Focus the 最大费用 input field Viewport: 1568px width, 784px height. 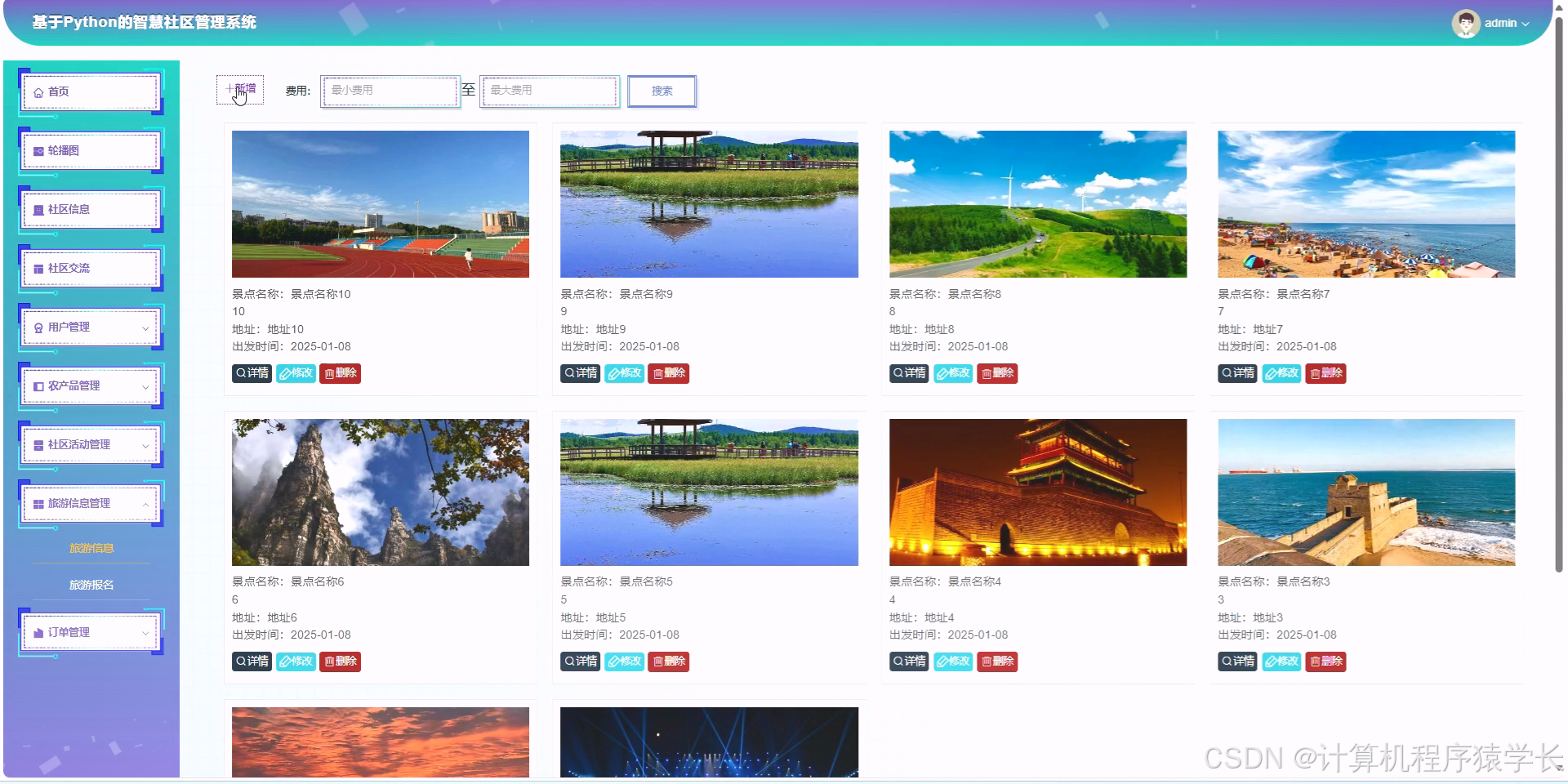[549, 91]
